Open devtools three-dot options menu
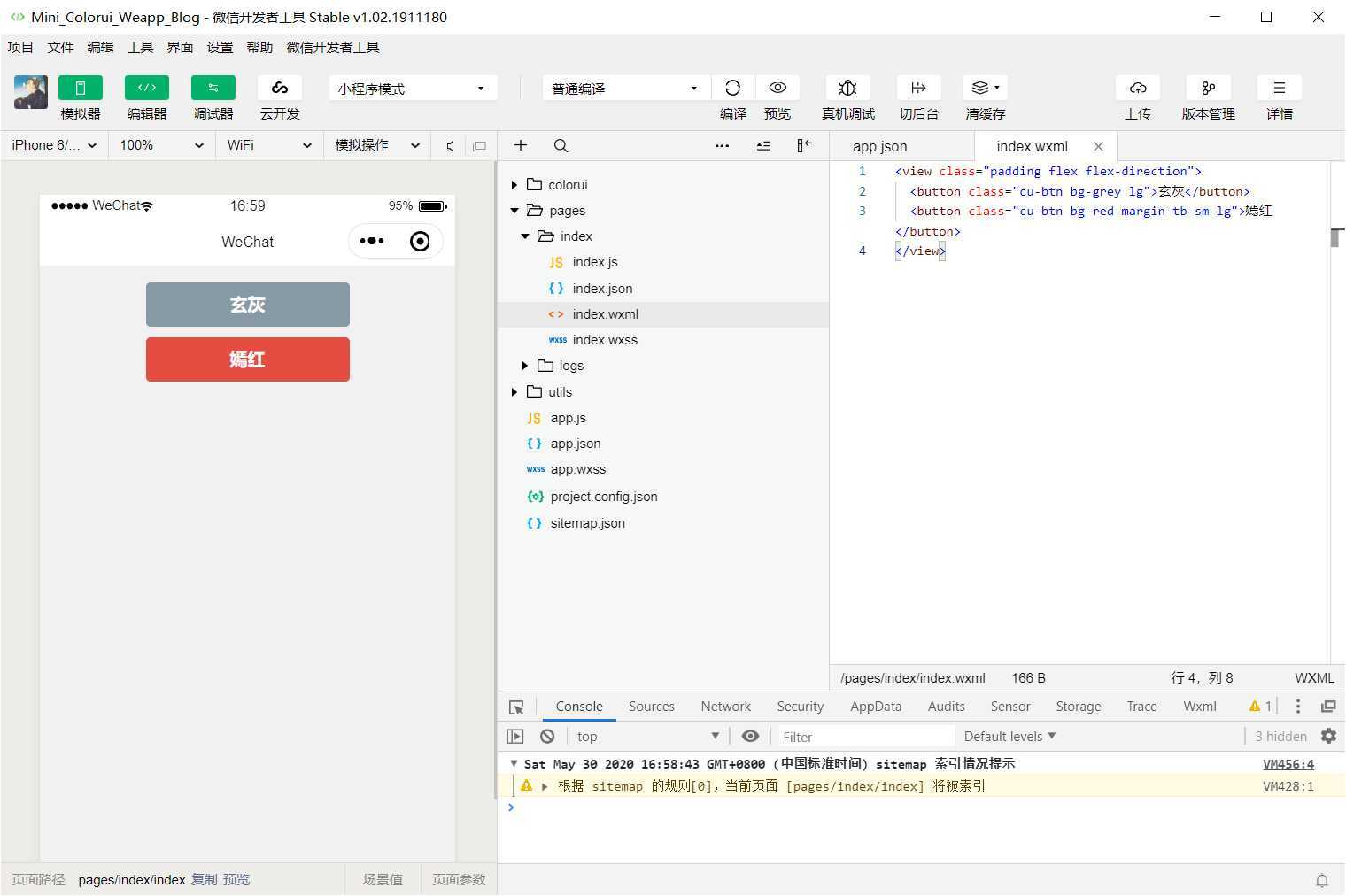Screen dimensions: 1346x896 tap(1298, 707)
